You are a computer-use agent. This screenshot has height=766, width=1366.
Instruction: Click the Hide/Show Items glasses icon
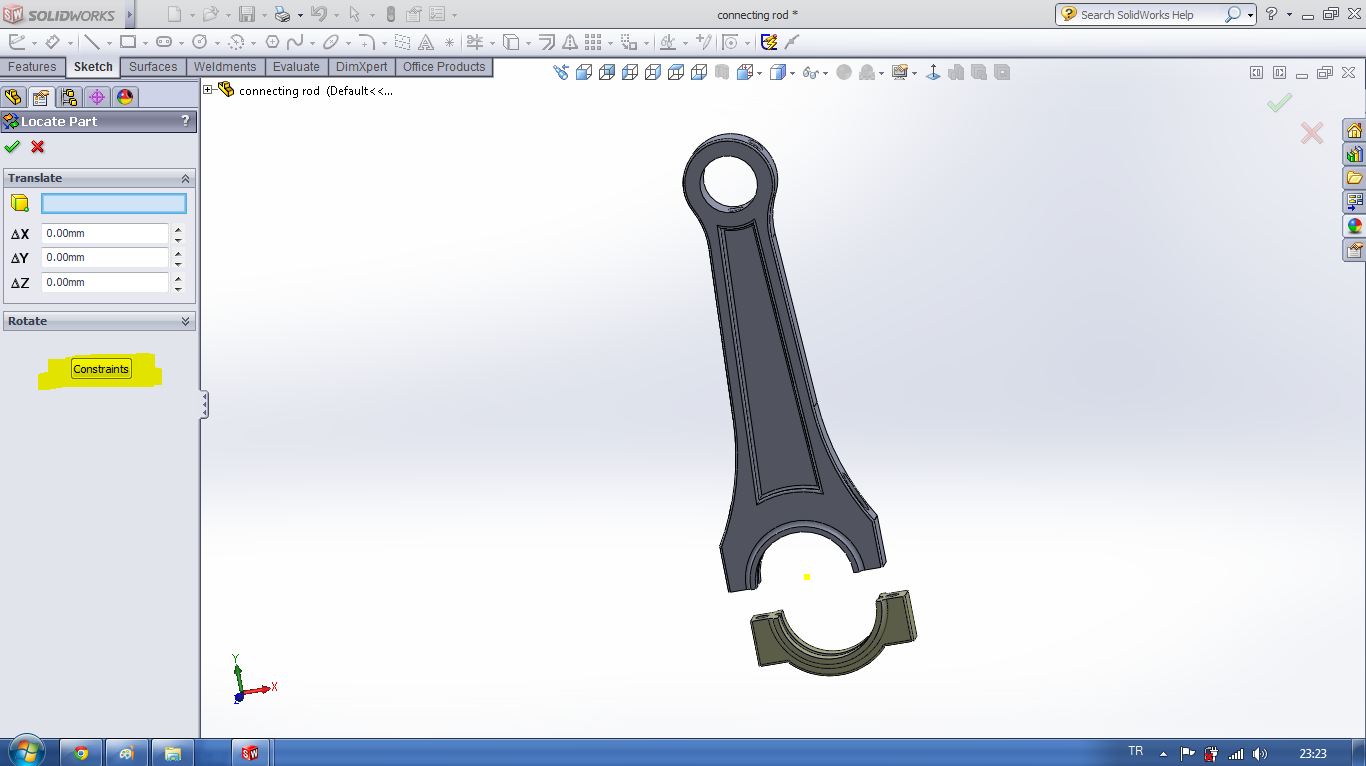pyautogui.click(x=810, y=73)
